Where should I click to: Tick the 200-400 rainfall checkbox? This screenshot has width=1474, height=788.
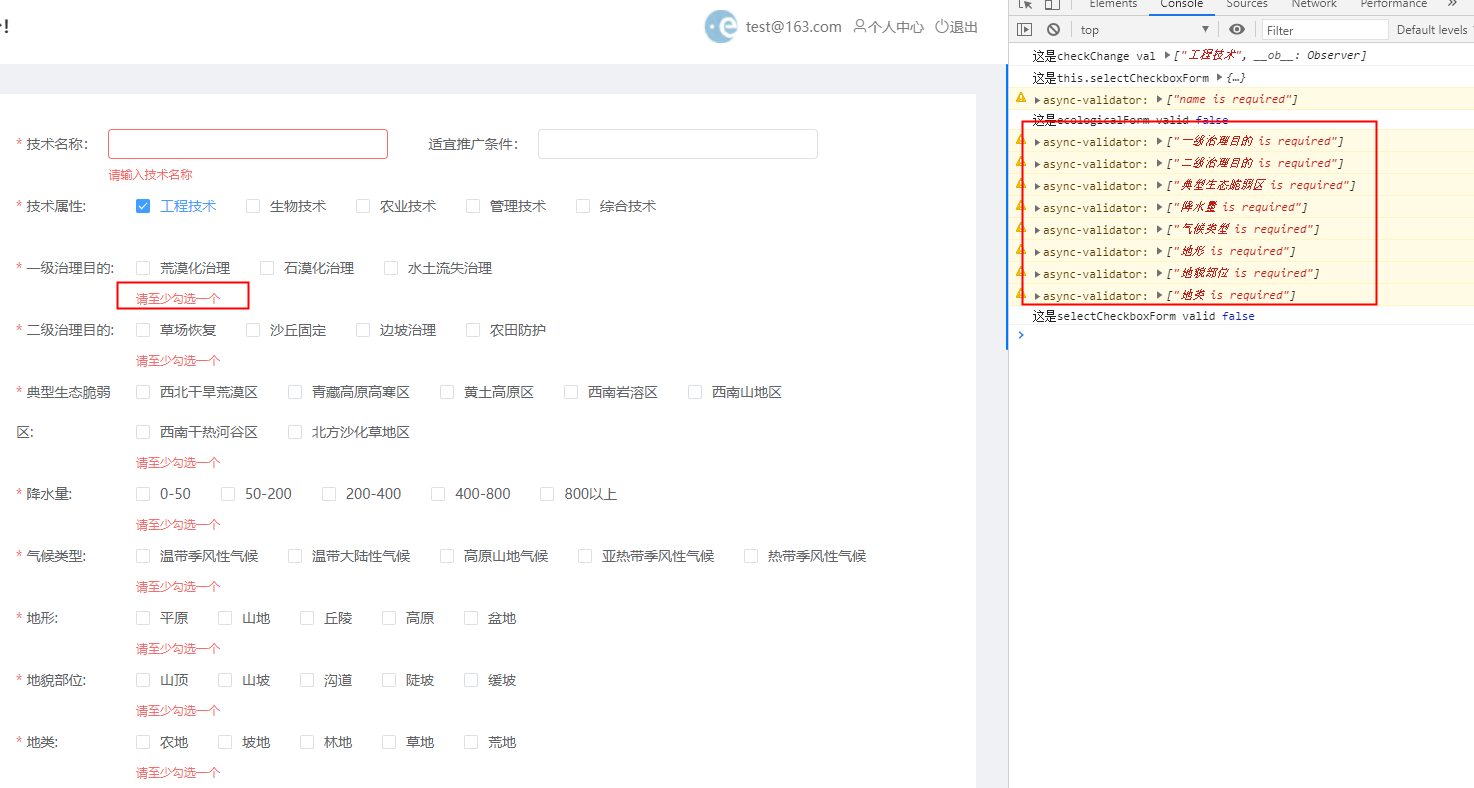(329, 494)
